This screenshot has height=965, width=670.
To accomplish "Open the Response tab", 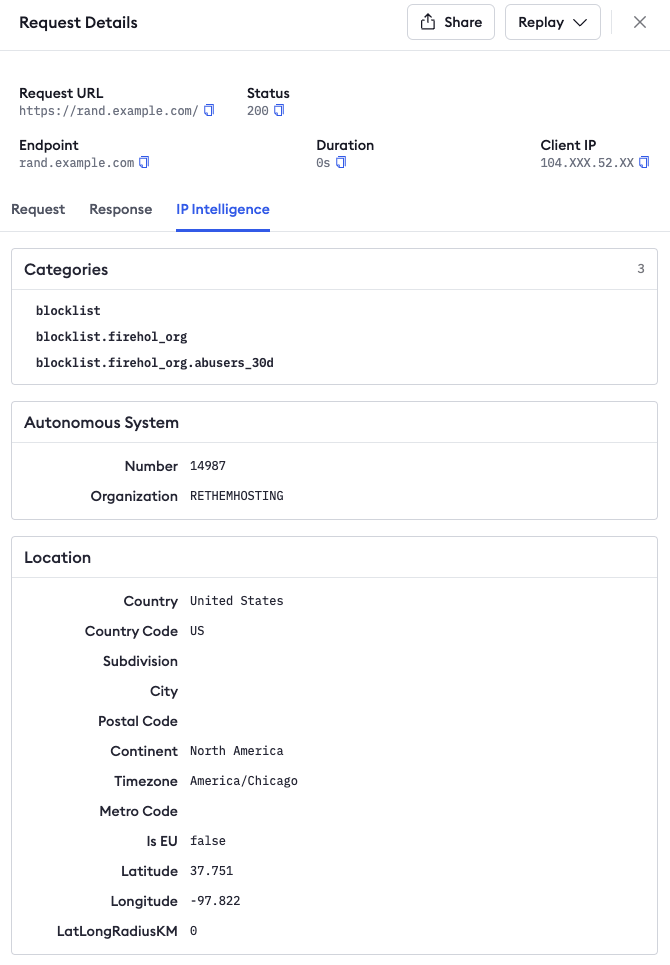I will click(121, 209).
